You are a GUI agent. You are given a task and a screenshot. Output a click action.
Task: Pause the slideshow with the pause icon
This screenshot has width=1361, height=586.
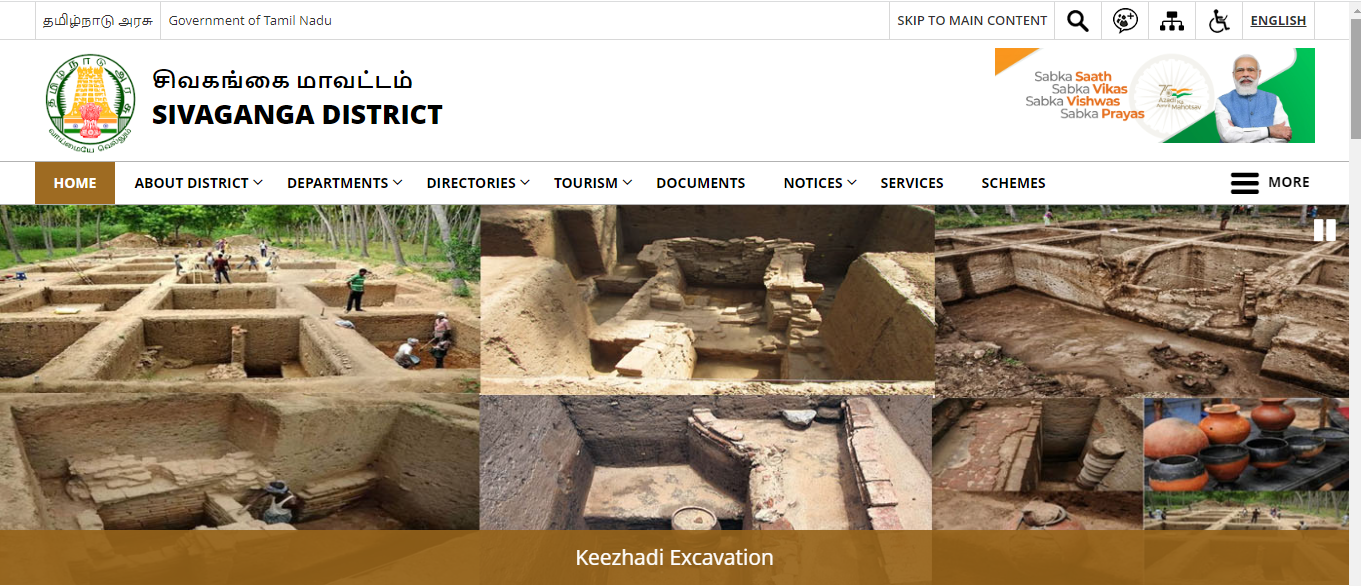tap(1324, 230)
